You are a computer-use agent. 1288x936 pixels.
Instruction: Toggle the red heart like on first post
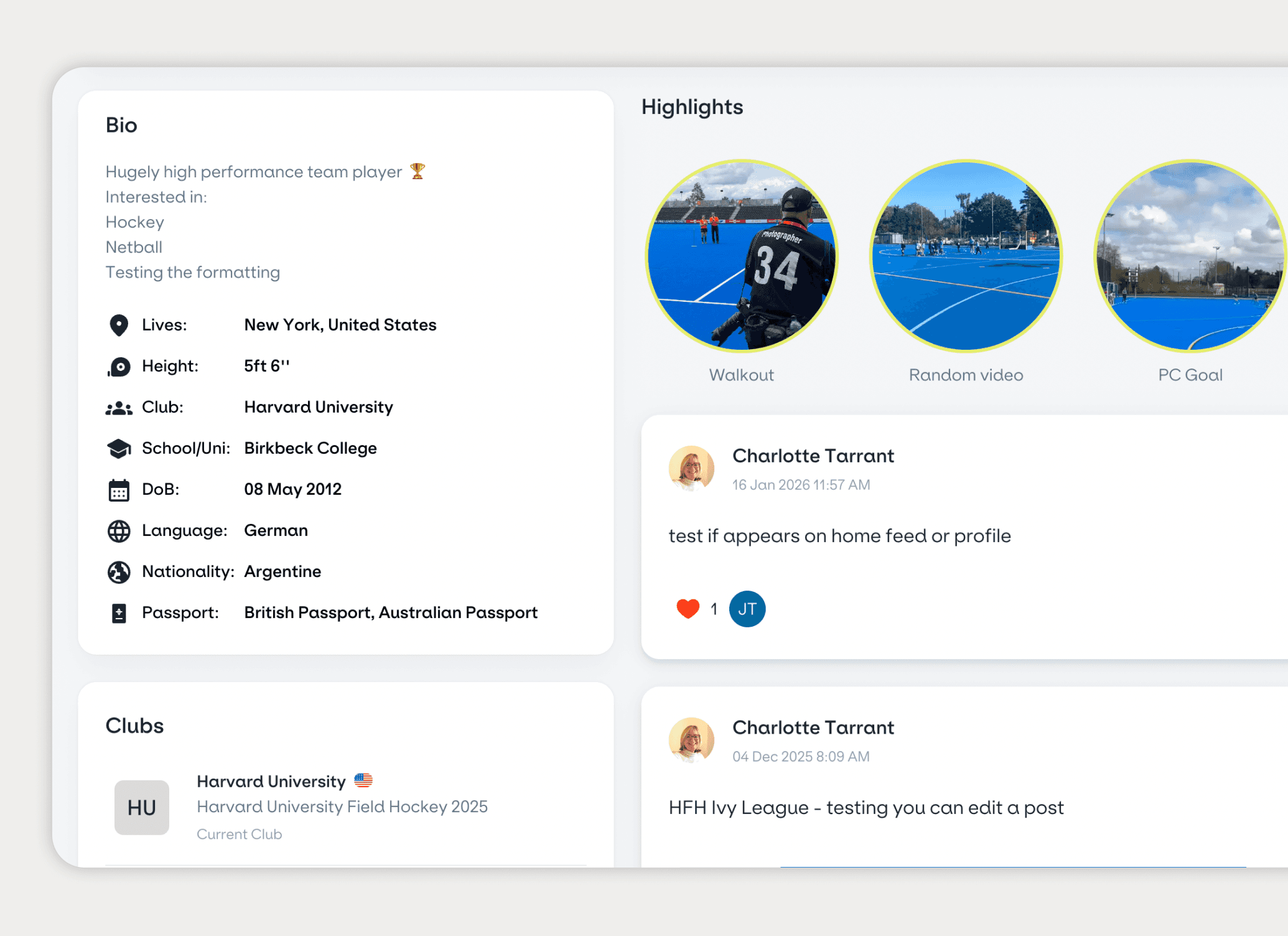(688, 609)
